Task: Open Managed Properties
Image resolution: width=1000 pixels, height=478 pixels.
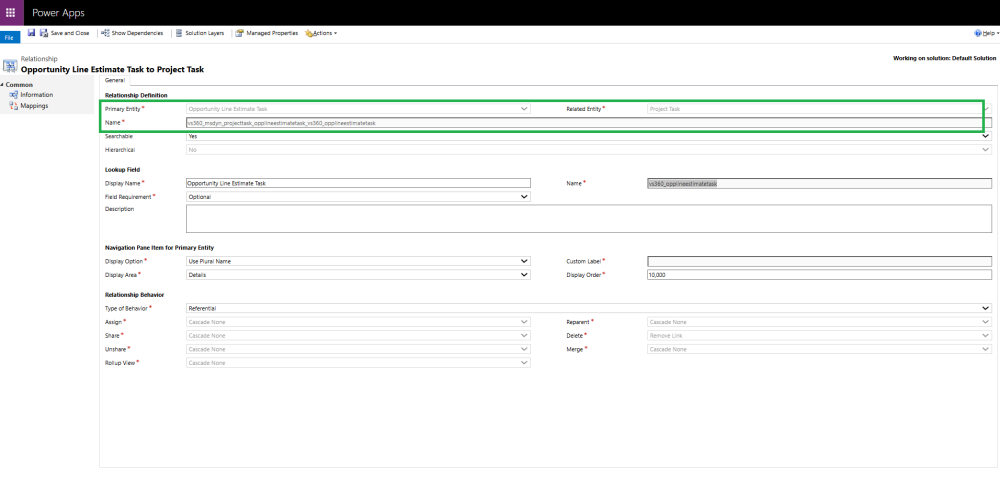Action: coord(267,33)
